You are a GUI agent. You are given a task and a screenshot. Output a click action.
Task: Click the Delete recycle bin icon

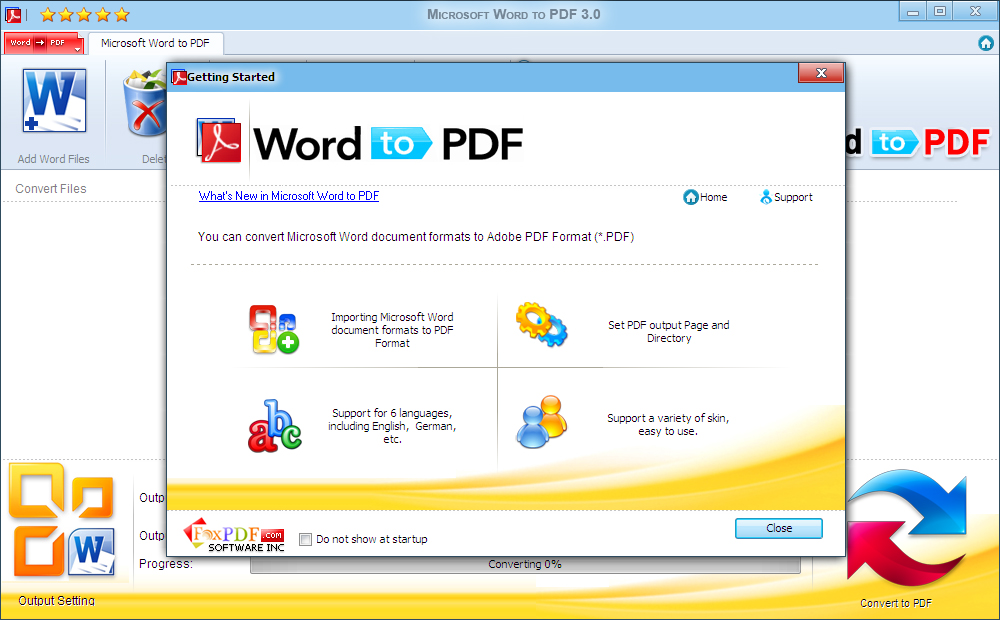click(x=145, y=102)
